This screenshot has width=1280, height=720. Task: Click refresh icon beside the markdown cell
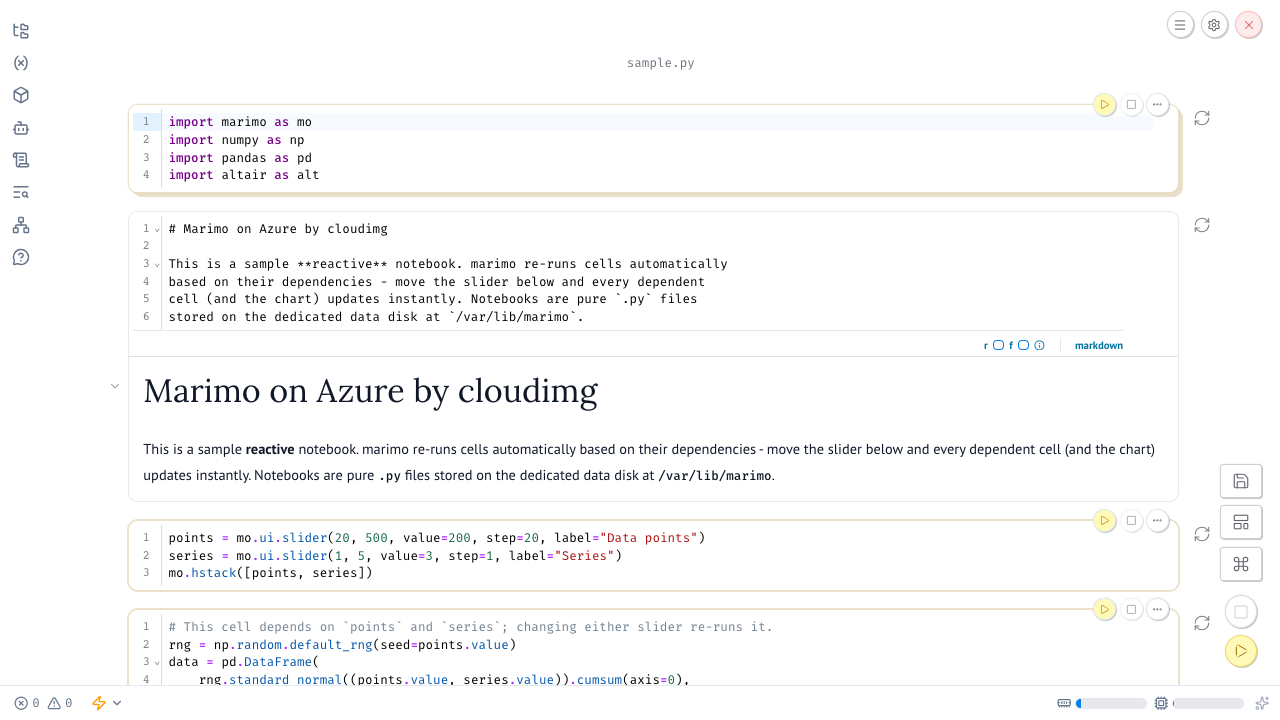(x=1202, y=225)
